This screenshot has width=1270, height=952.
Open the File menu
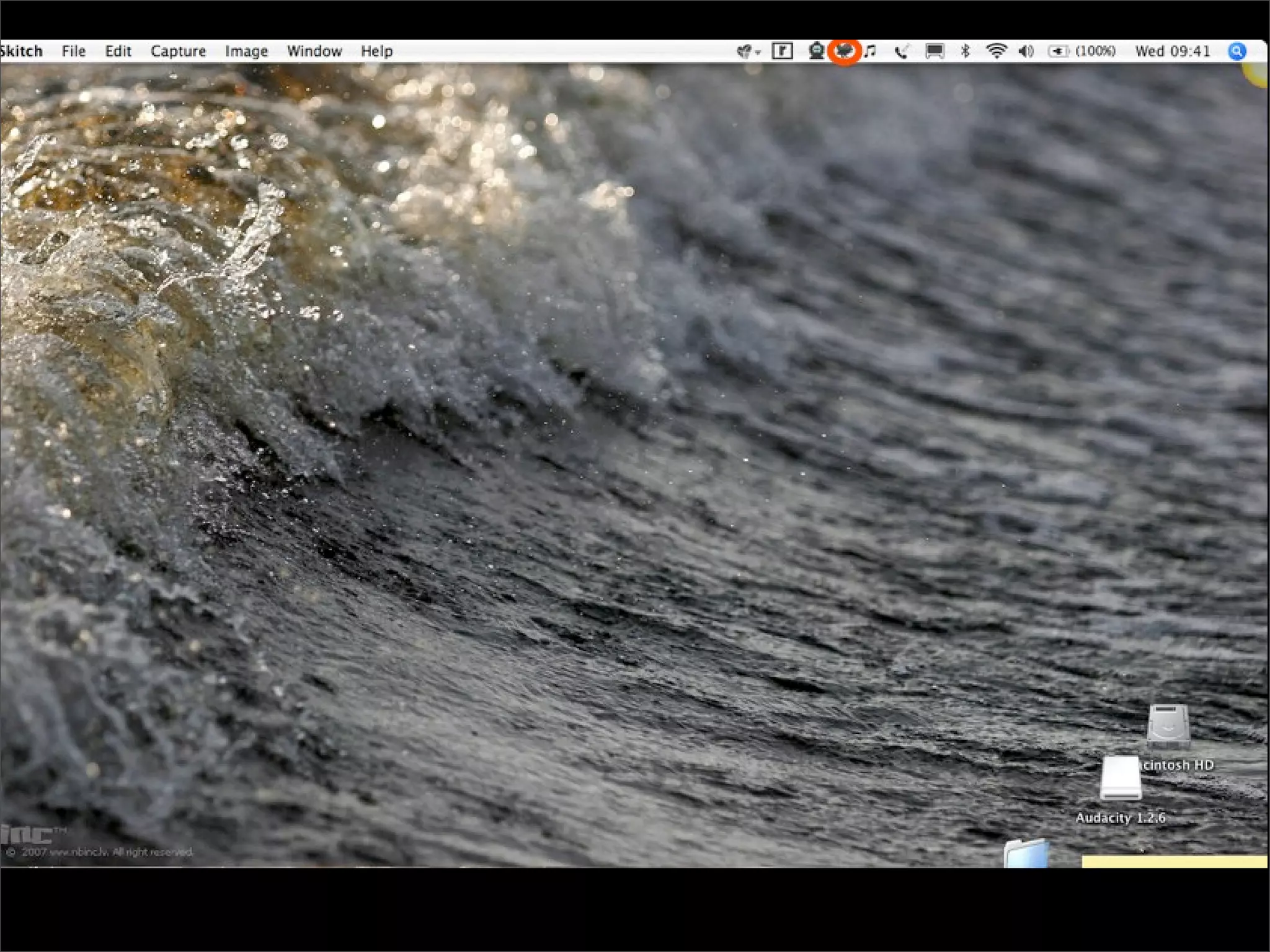point(73,51)
